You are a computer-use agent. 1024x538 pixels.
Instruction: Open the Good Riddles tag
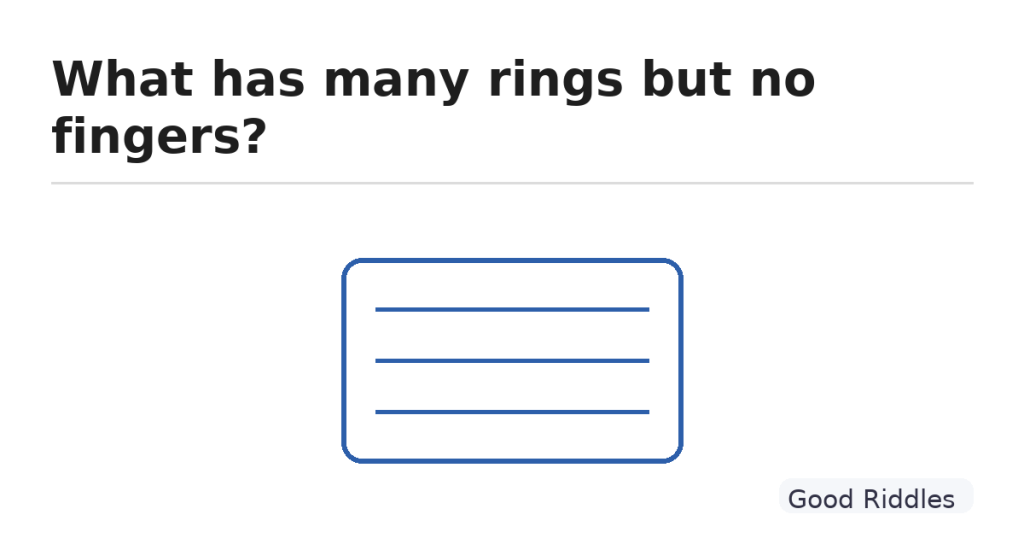pos(875,498)
